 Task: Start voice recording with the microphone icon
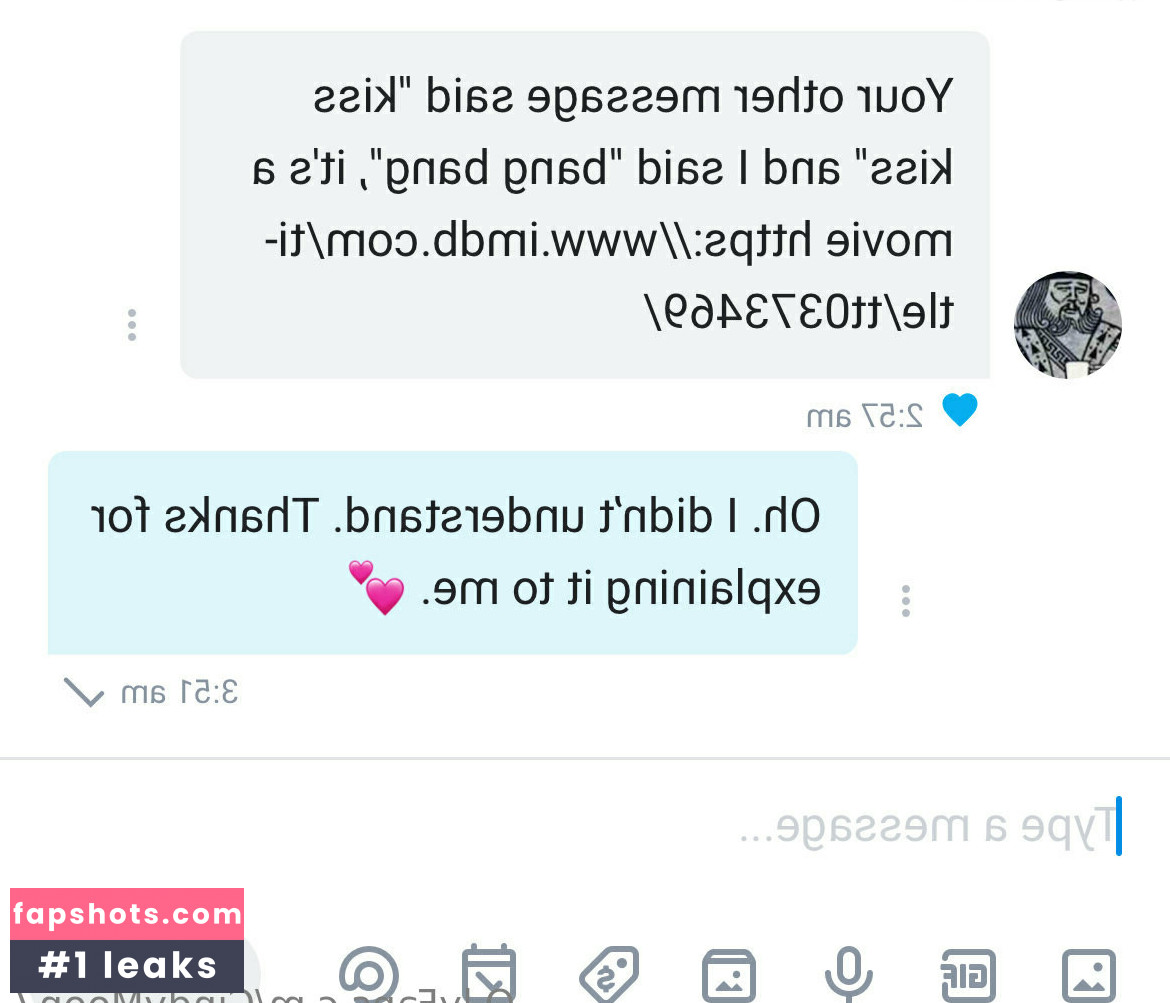[848, 975]
